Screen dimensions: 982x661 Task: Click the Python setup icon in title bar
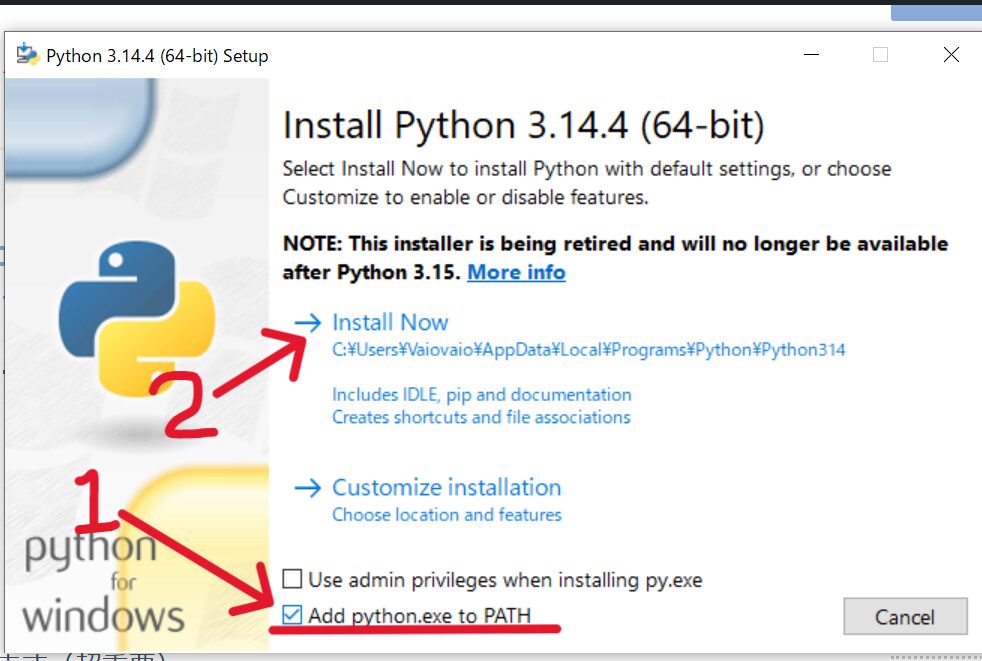(x=27, y=55)
